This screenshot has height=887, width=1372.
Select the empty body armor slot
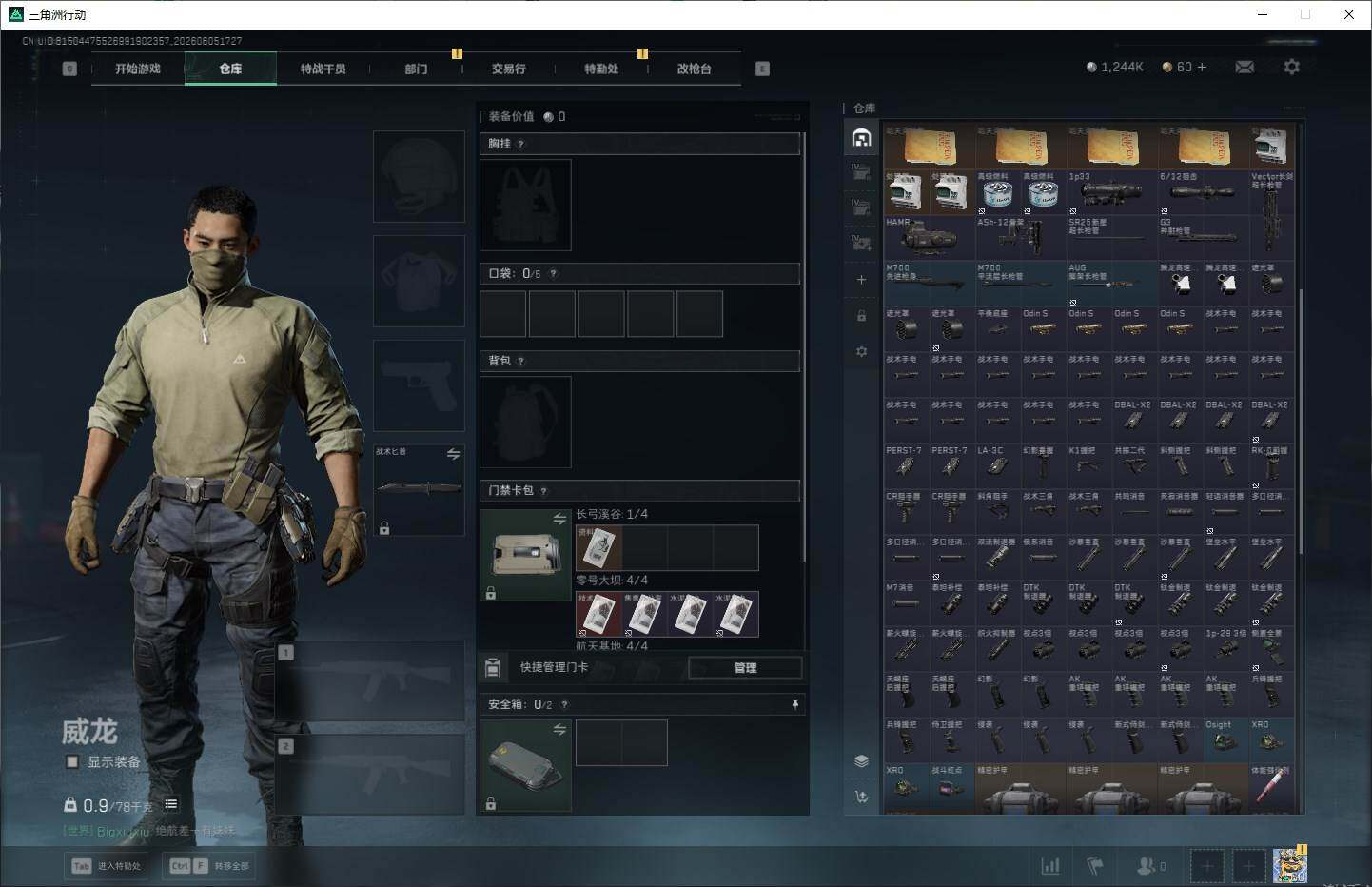pyautogui.click(x=419, y=281)
